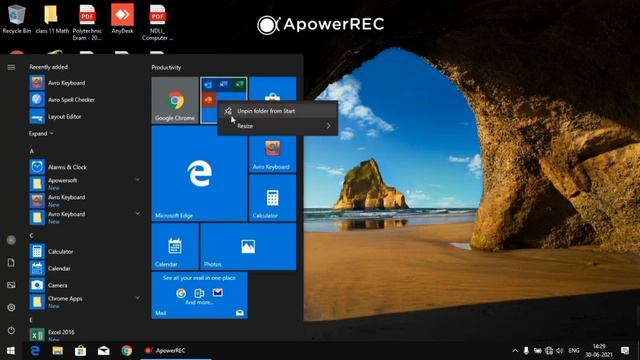Image resolution: width=640 pixels, height=360 pixels.
Task: Click the letter A group header
Action: (x=31, y=151)
